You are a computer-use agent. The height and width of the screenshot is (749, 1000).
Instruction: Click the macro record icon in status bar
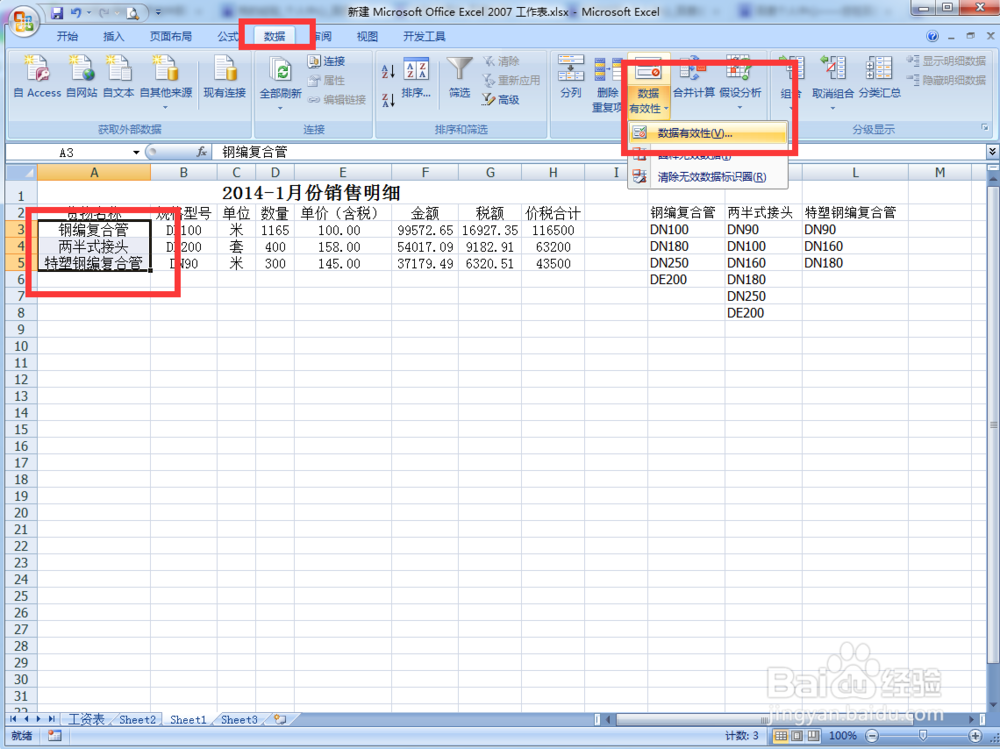[x=55, y=736]
